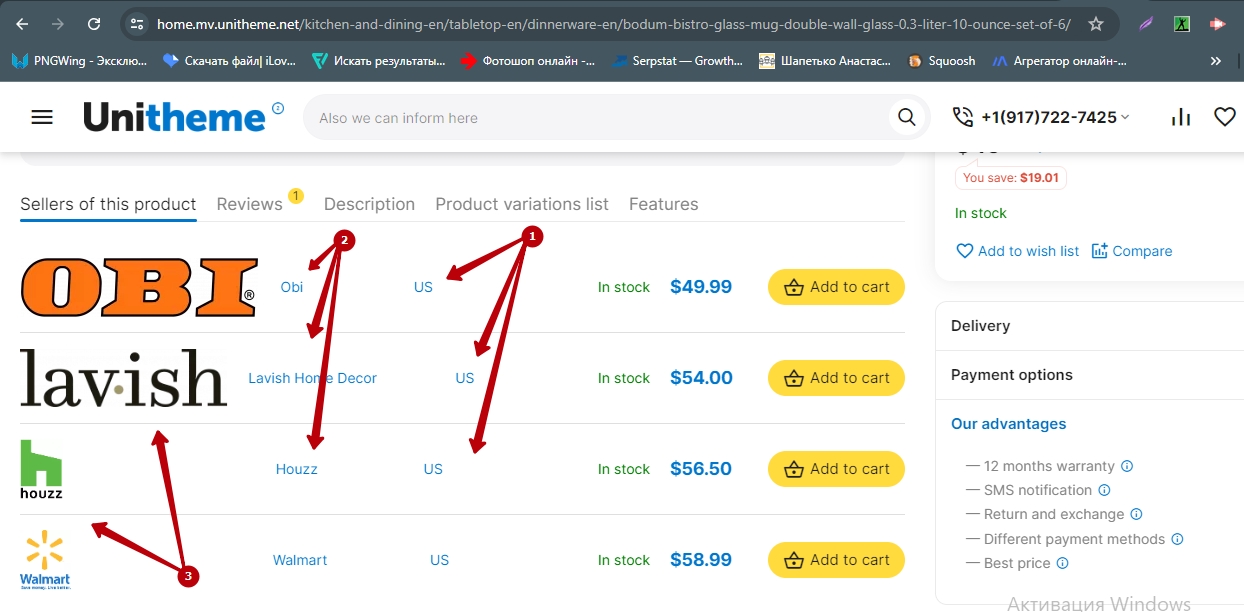
Task: Click the houzz seller logo
Action: (41, 469)
